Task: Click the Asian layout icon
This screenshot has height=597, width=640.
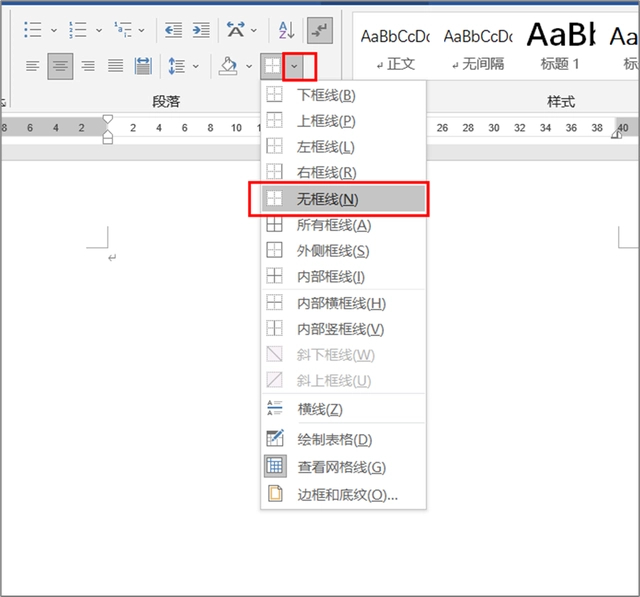Action: [236, 30]
